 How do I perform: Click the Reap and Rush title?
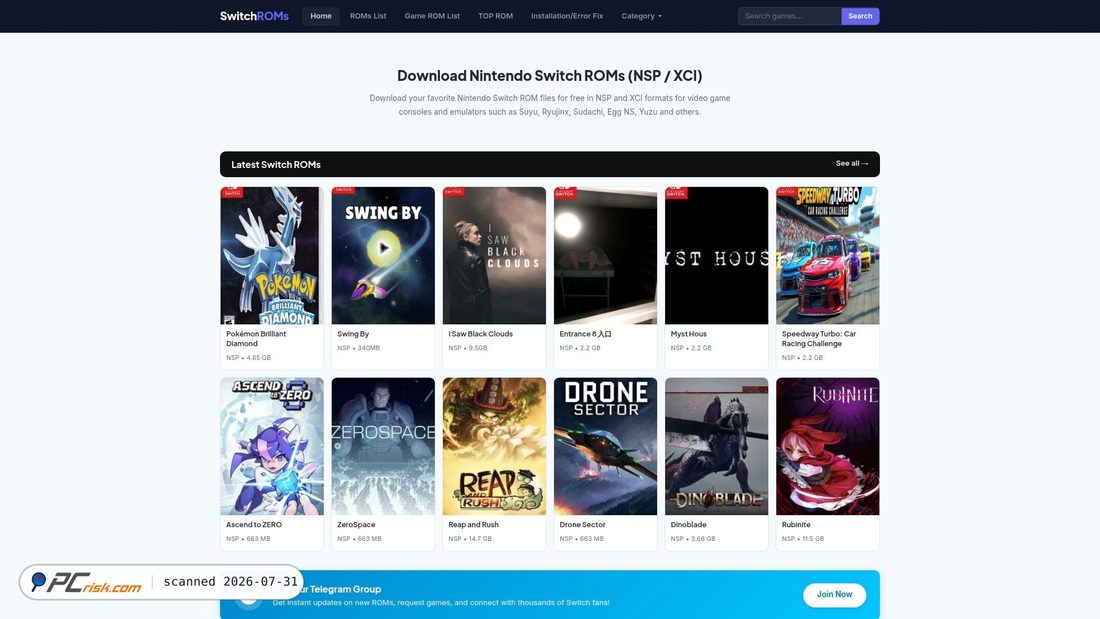pos(474,525)
